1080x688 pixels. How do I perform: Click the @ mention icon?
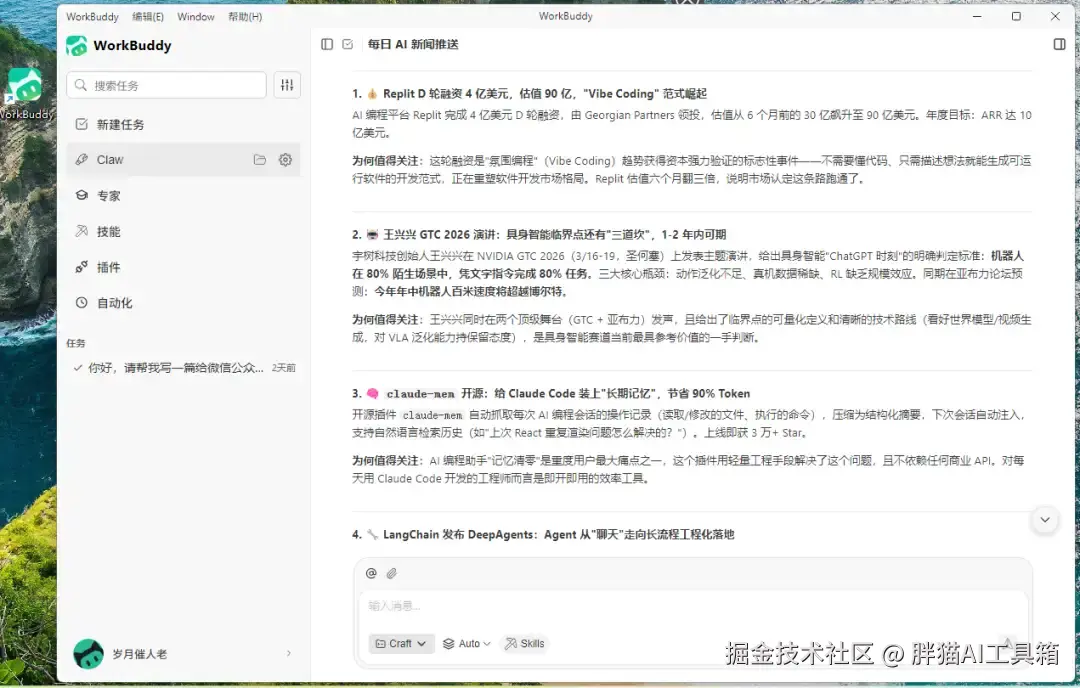371,573
